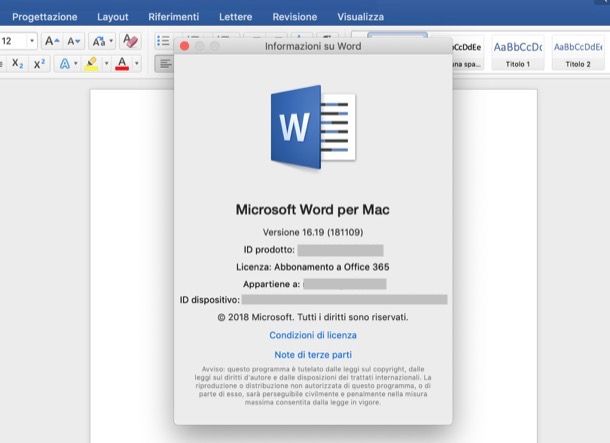Apply the Titolo 1 style
Image resolution: width=610 pixels, height=443 pixels.
click(517, 53)
